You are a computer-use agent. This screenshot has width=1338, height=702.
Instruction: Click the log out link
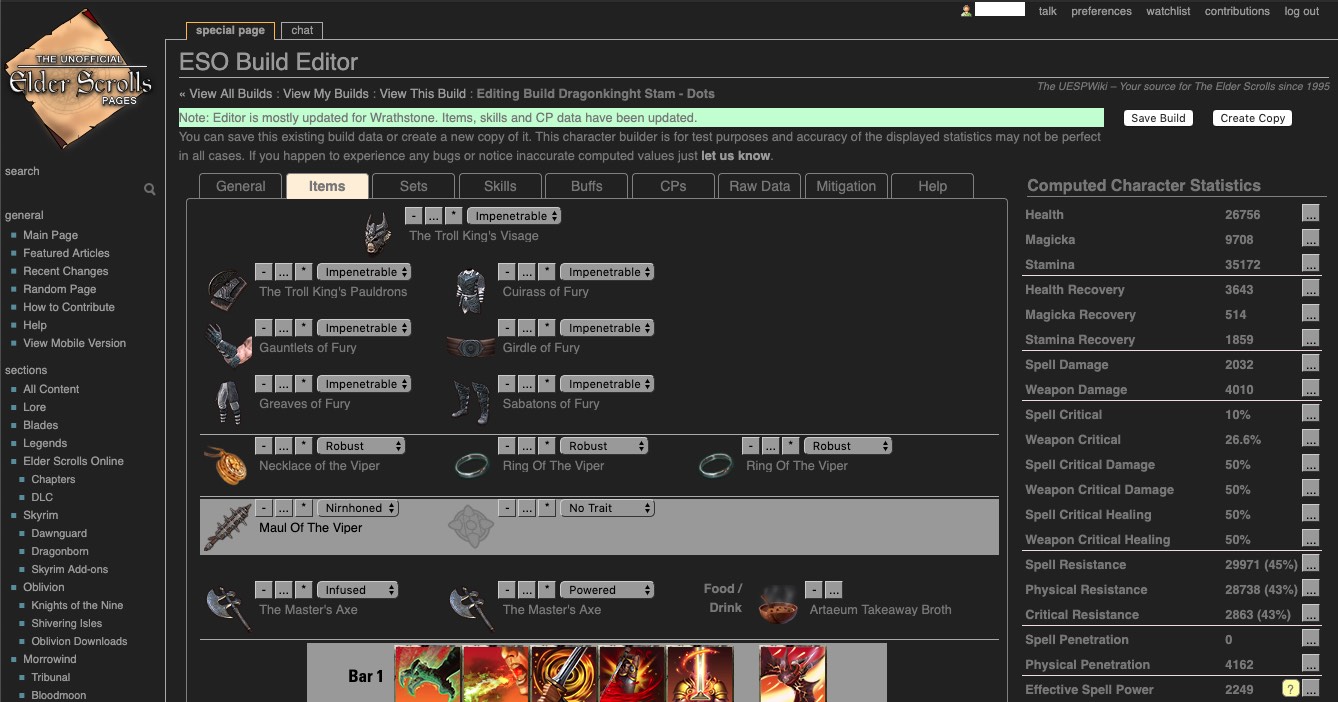tap(1302, 11)
